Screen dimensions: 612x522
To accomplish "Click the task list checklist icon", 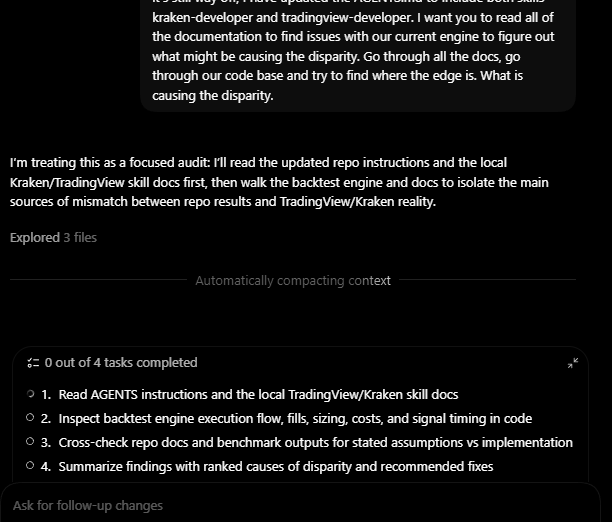I will [33, 363].
